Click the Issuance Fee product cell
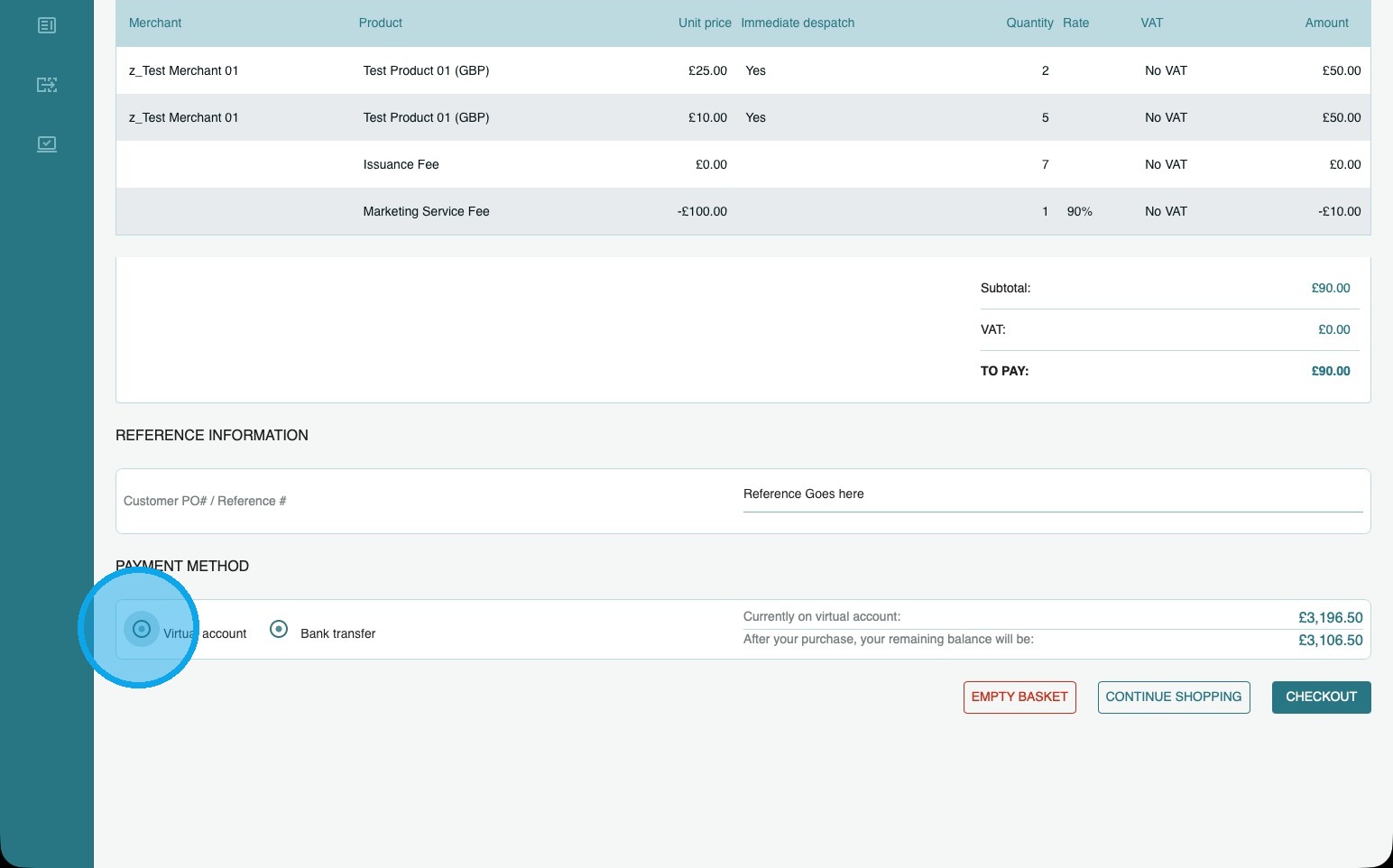Screen dimensions: 1393x868 tap(401, 164)
